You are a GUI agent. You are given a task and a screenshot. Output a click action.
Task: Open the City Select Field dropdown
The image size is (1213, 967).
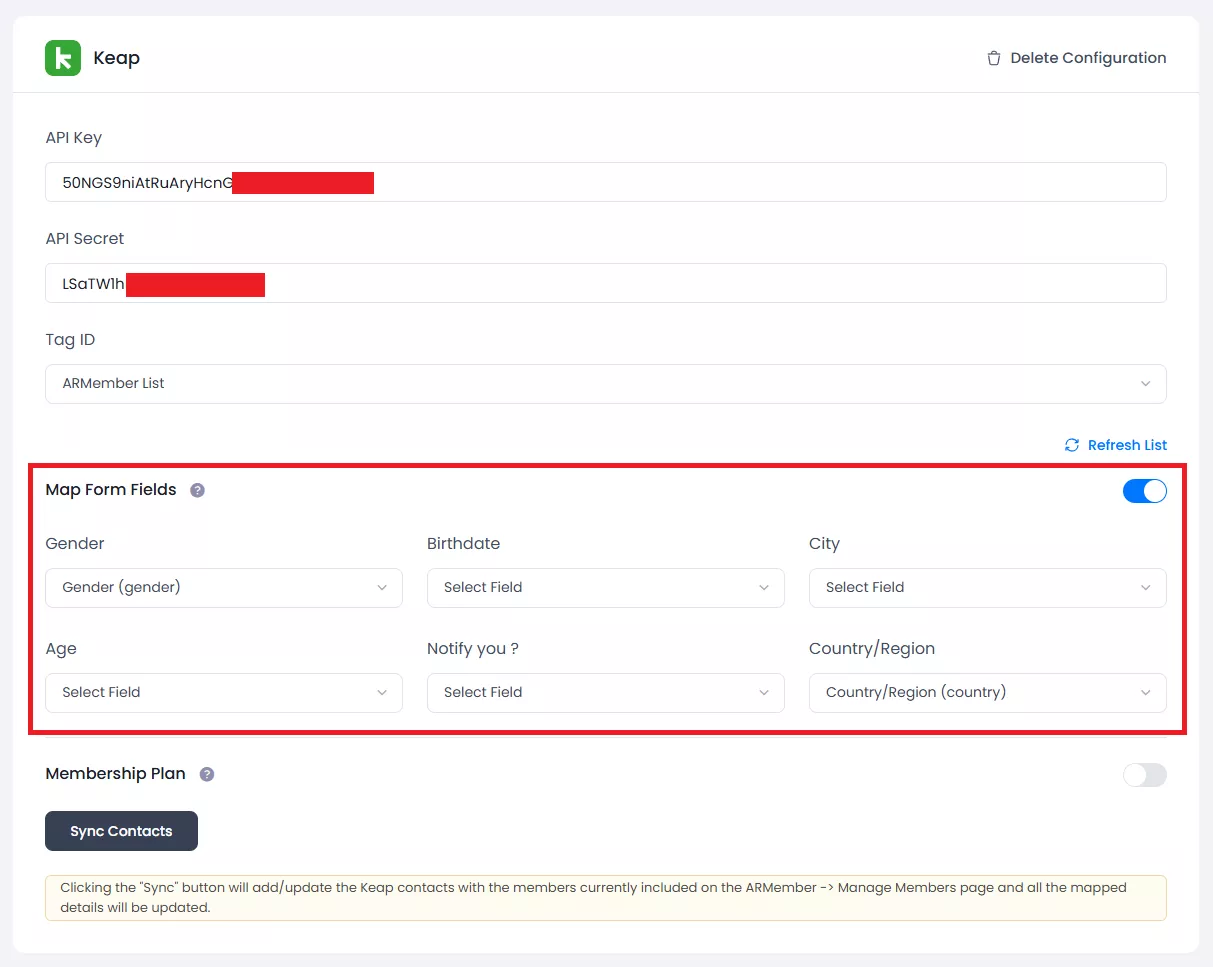tap(987, 588)
